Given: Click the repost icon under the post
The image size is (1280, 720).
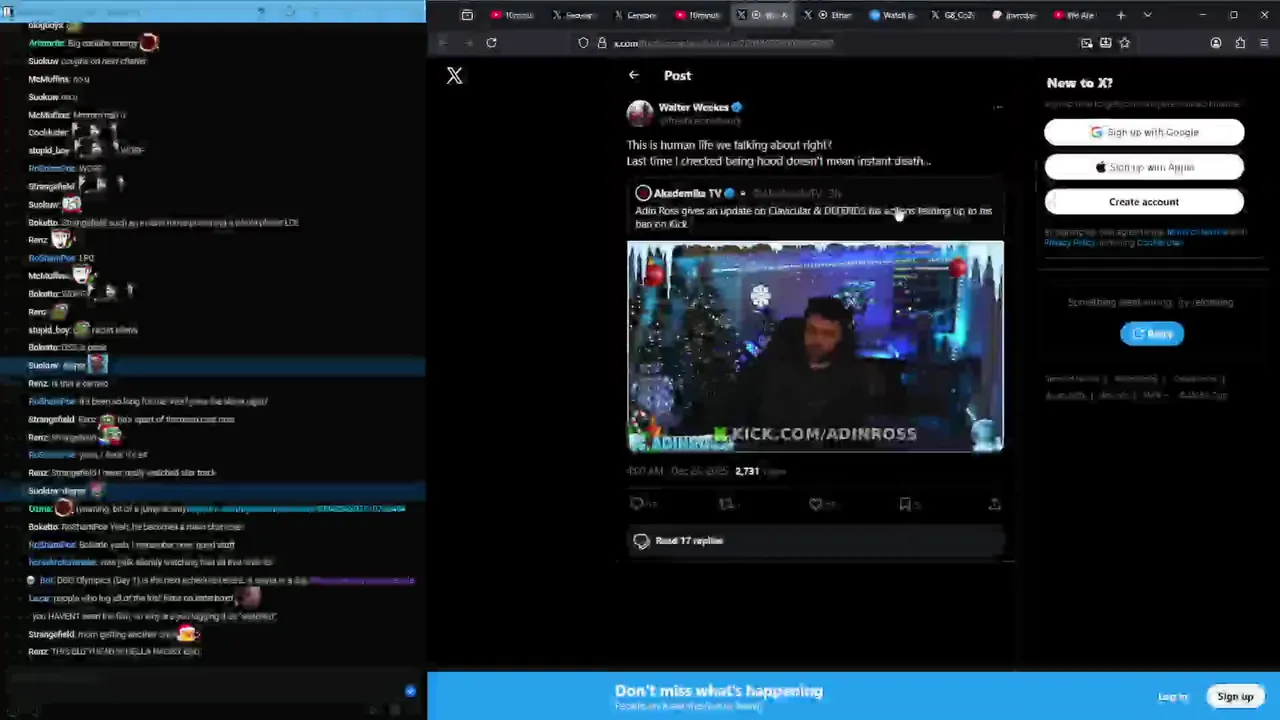Looking at the screenshot, I should [x=727, y=504].
